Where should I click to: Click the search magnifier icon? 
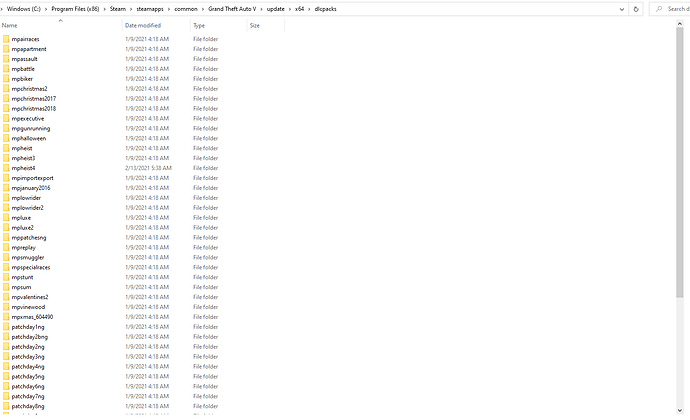(659, 9)
